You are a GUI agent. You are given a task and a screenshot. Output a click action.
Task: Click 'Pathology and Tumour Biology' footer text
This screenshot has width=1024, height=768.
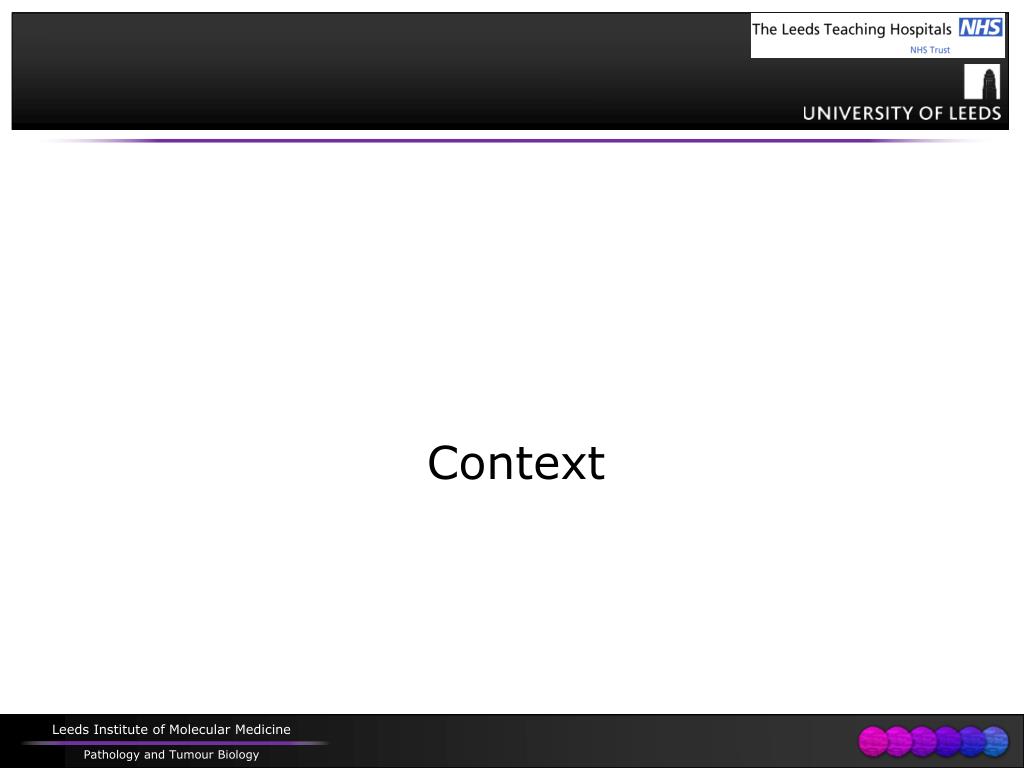coord(171,755)
